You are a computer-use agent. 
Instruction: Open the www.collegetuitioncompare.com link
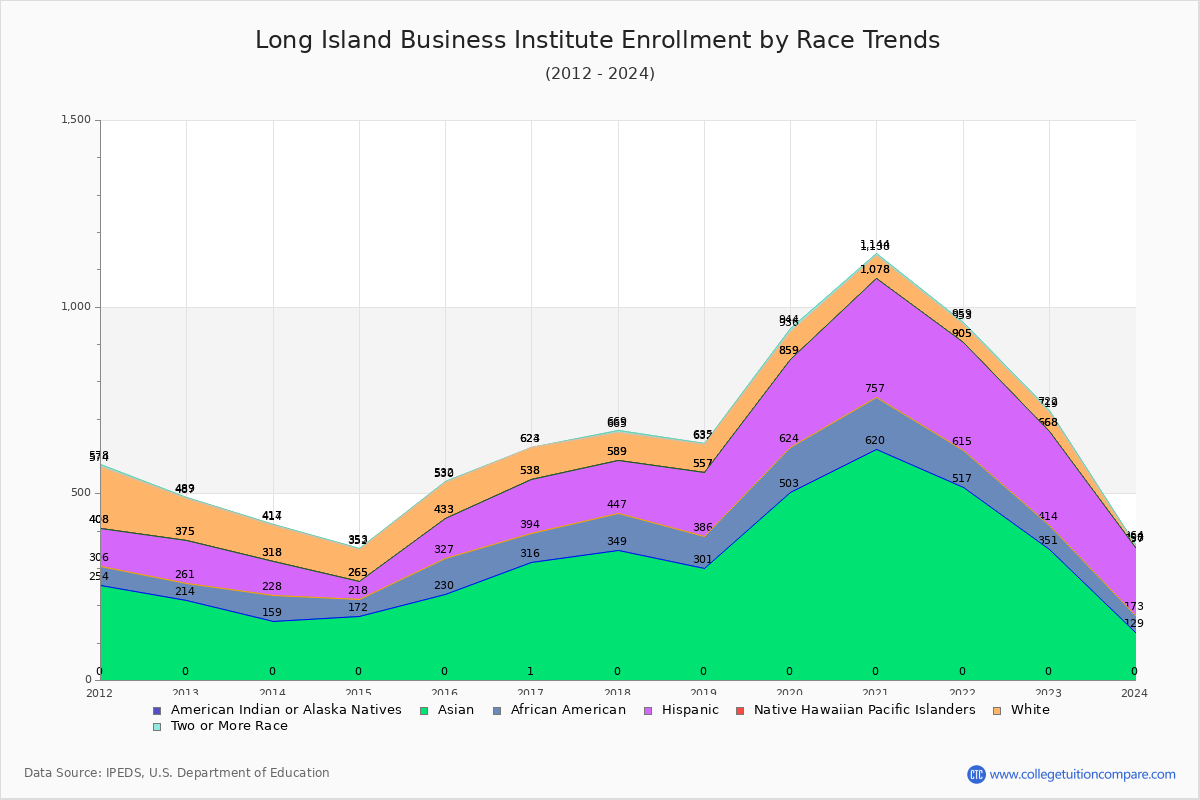[1083, 774]
